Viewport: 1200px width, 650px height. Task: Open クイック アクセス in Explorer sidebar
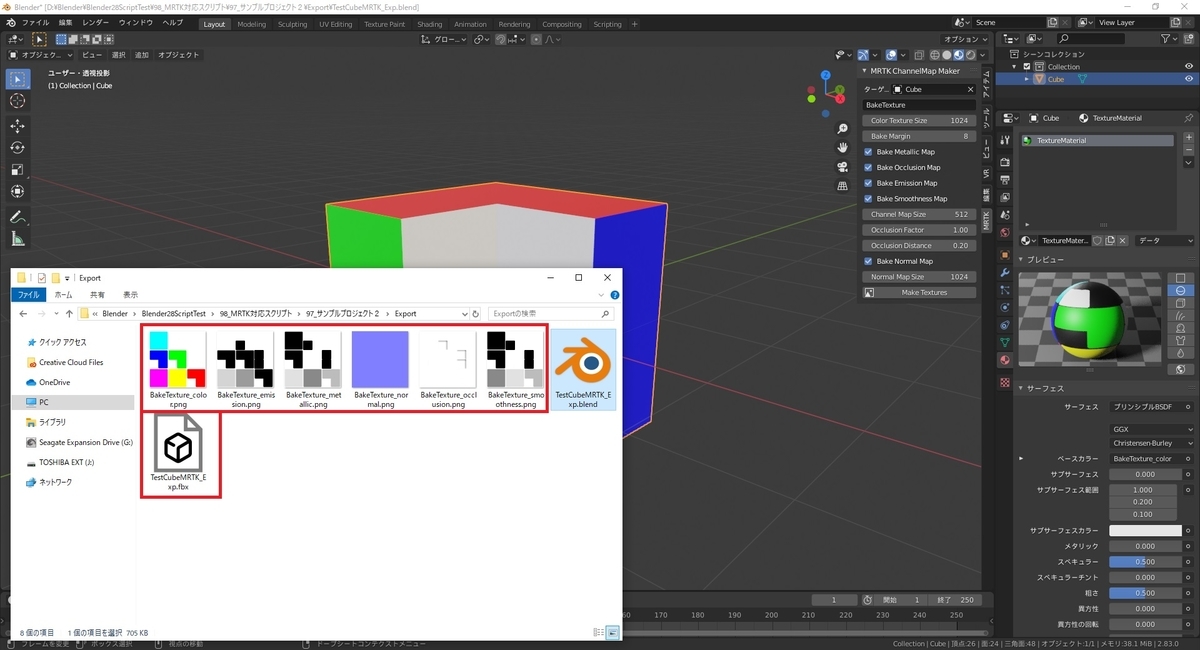pos(62,342)
